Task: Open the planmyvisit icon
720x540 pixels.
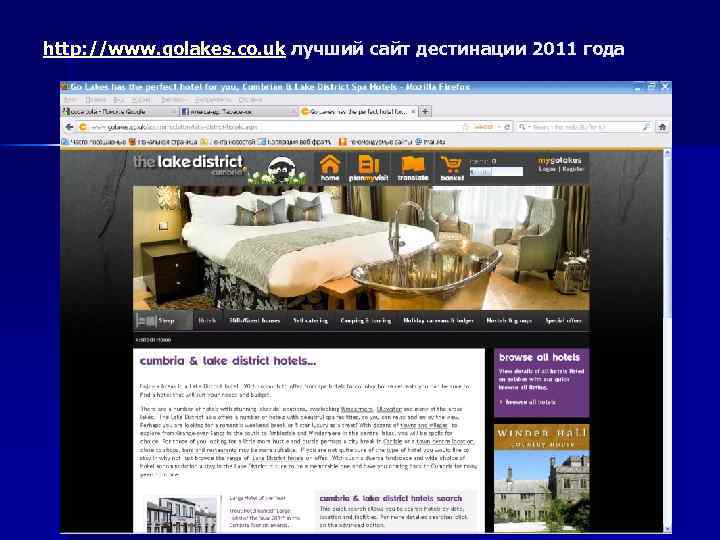Action: 368,168
